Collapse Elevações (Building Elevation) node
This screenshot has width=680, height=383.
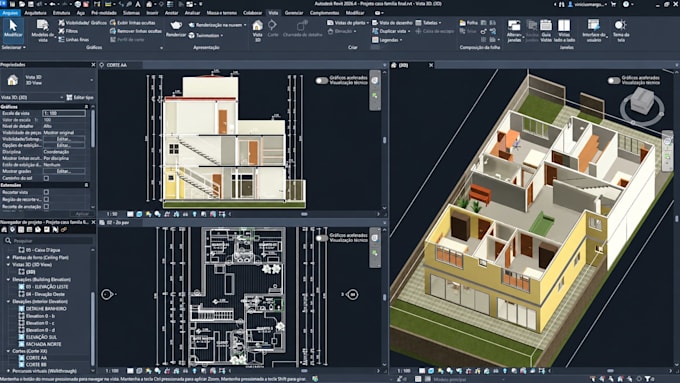pos(8,280)
